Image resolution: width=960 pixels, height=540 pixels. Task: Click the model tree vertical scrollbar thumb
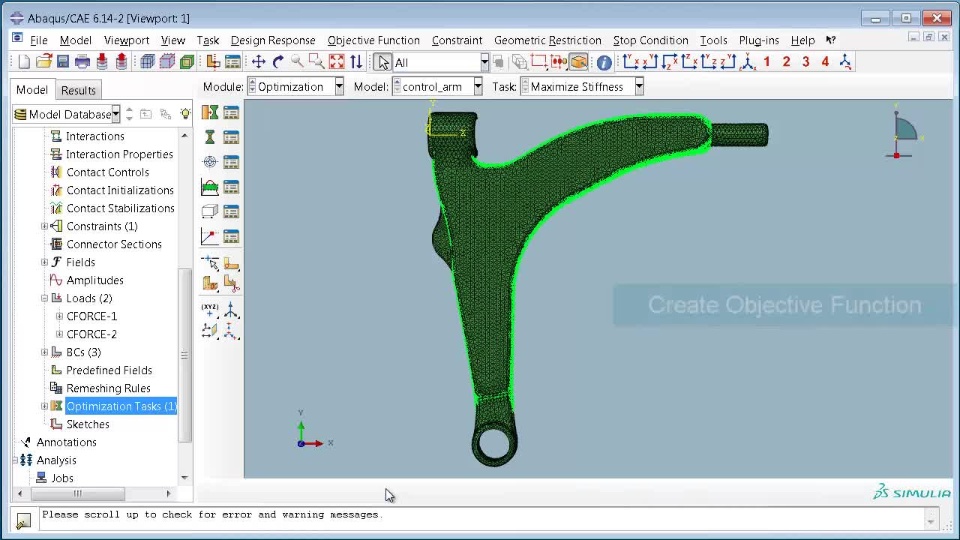[x=185, y=355]
